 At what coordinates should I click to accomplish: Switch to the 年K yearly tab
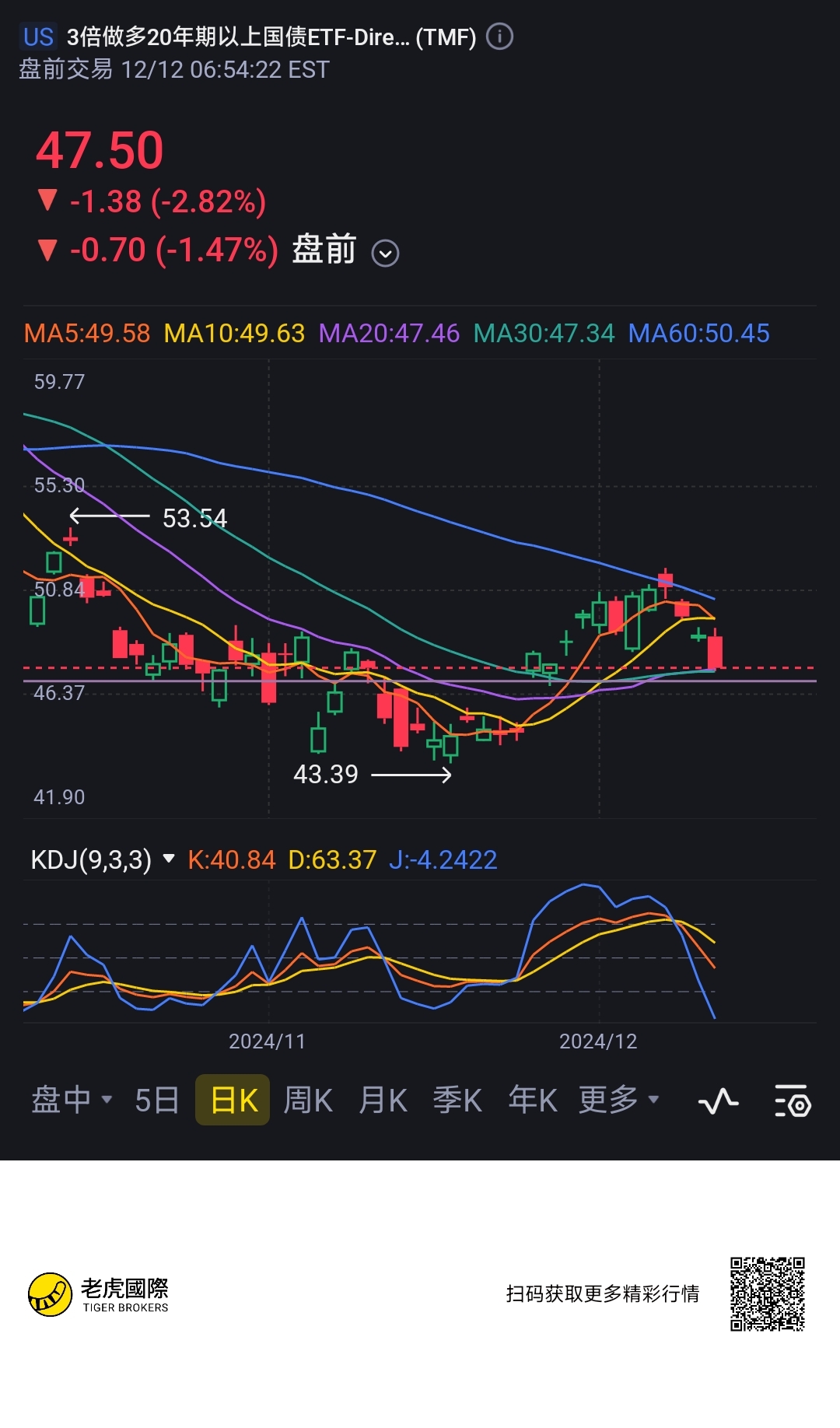532,1100
